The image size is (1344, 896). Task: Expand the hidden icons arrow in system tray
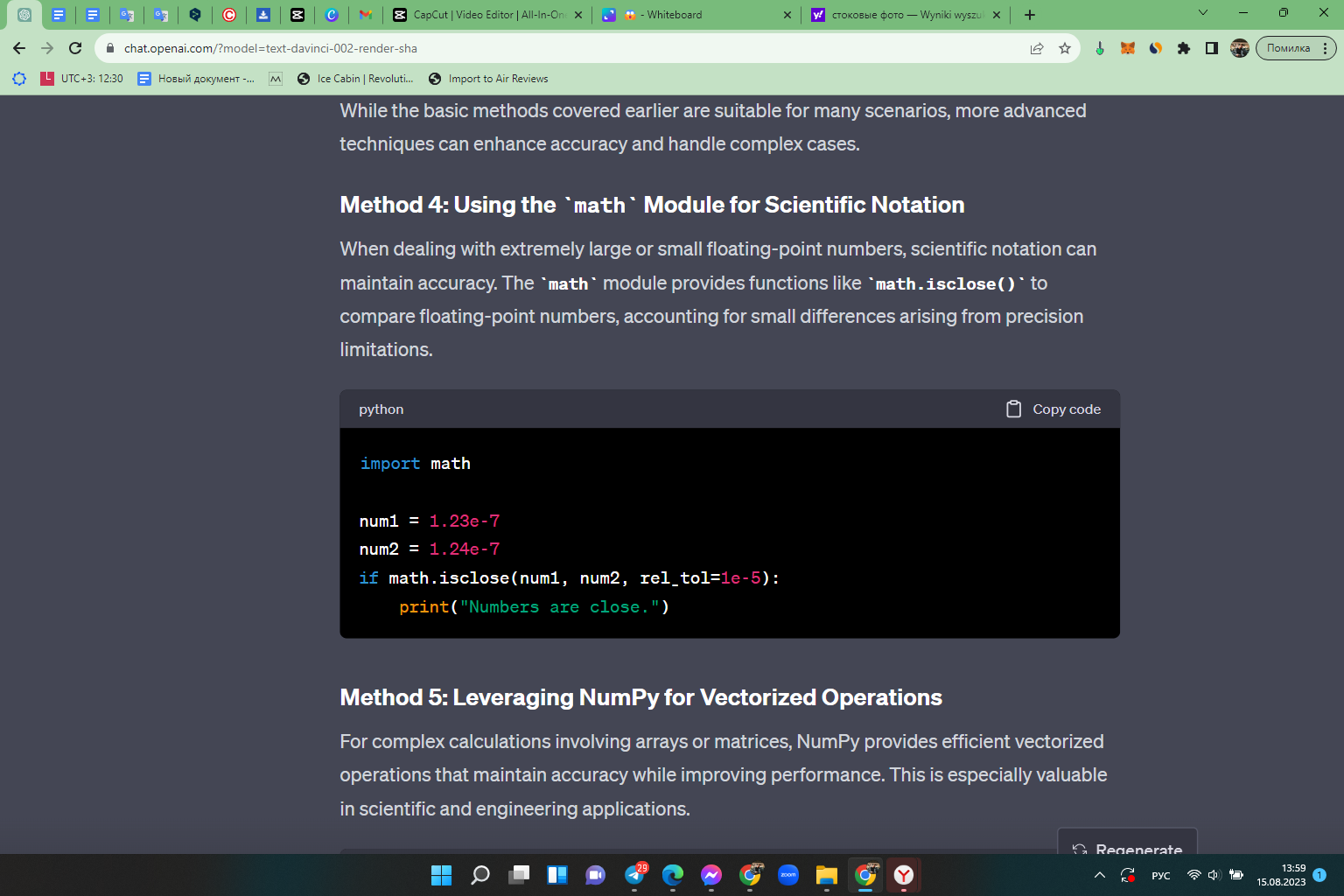pyautogui.click(x=1099, y=874)
